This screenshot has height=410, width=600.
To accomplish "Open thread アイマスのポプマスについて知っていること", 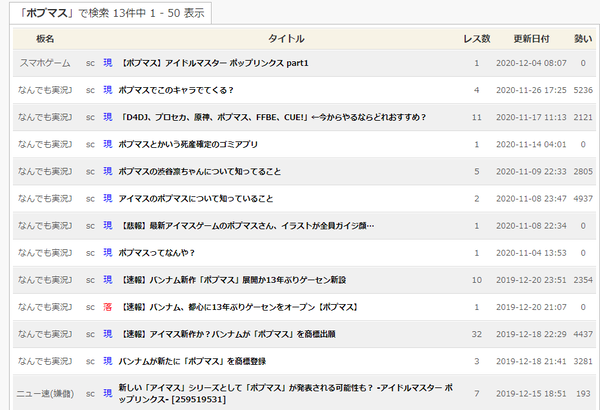I will (196, 199).
